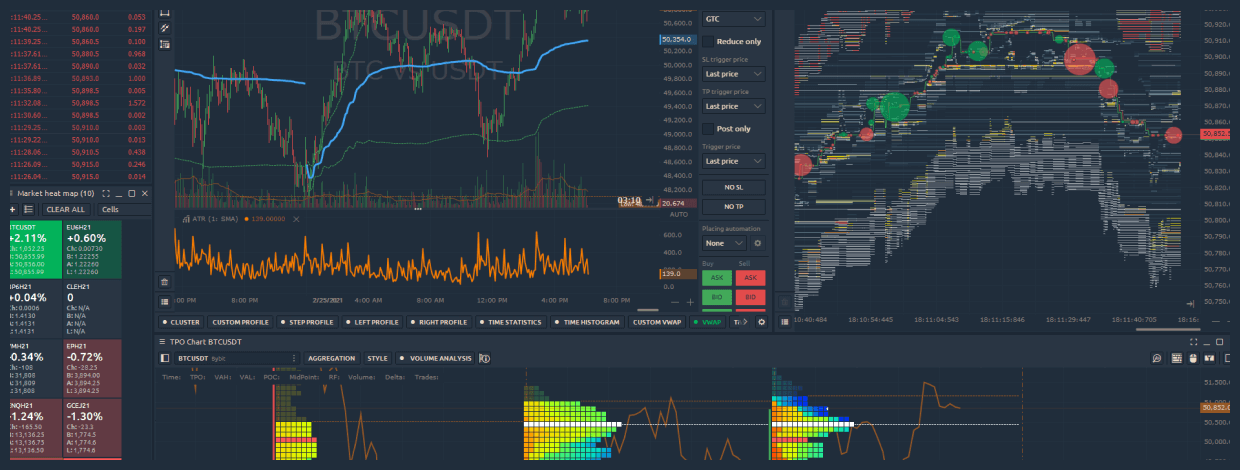Open the gear settings icon beside VWAP toolbar
Viewport: 1240px width, 470px height.
tap(761, 322)
